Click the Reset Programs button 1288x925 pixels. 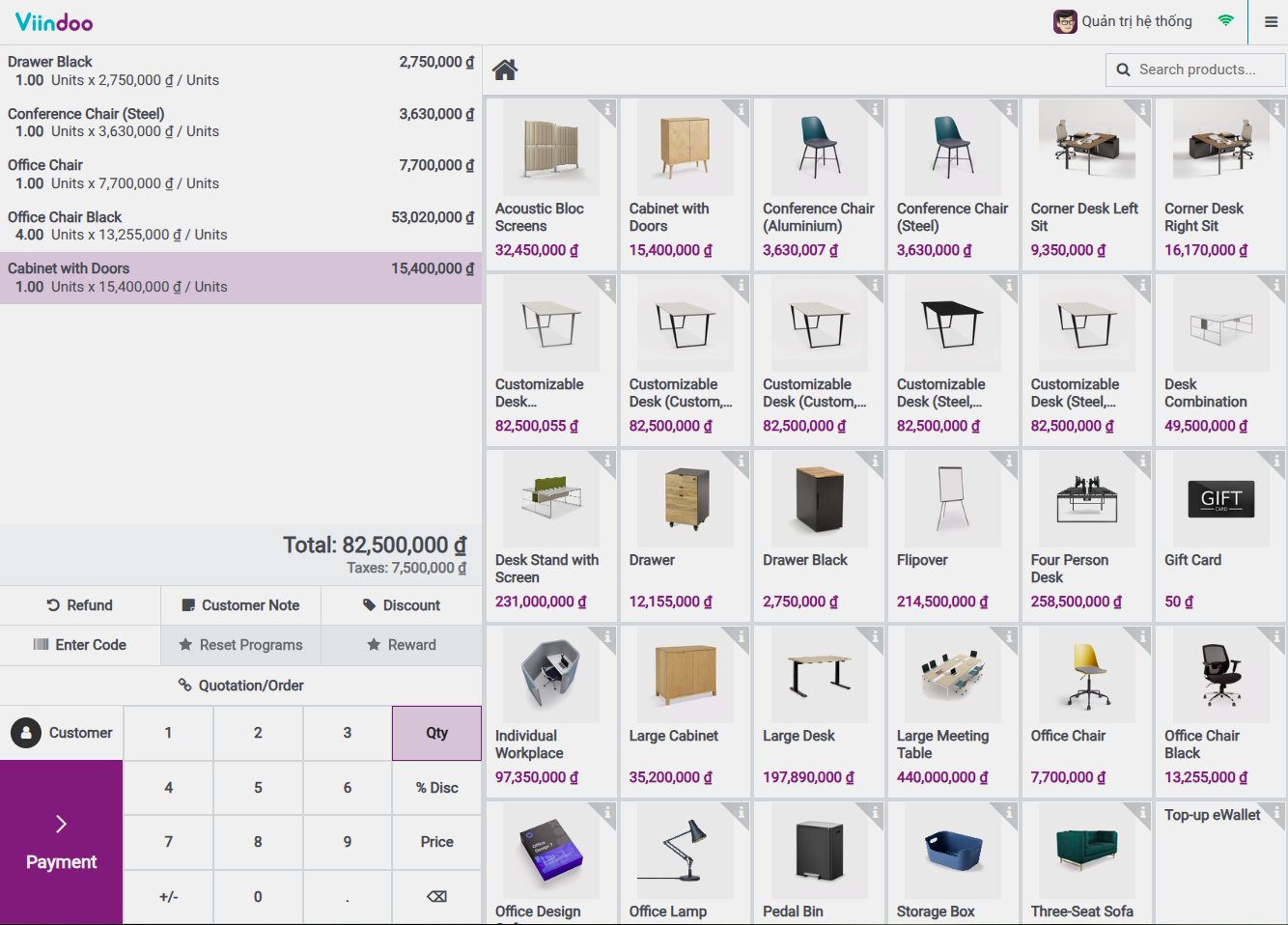(240, 645)
